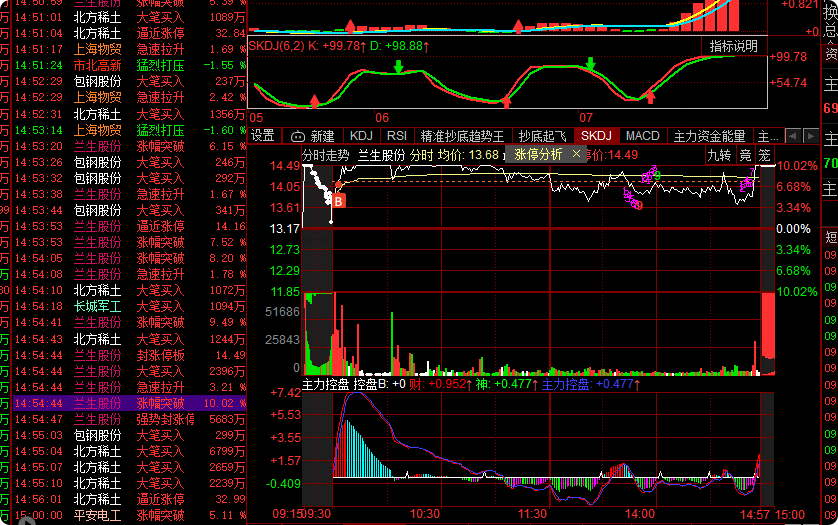Select 14:54:47 兰生股份 强势封涨停 row
The image size is (838, 525).
click(130, 419)
